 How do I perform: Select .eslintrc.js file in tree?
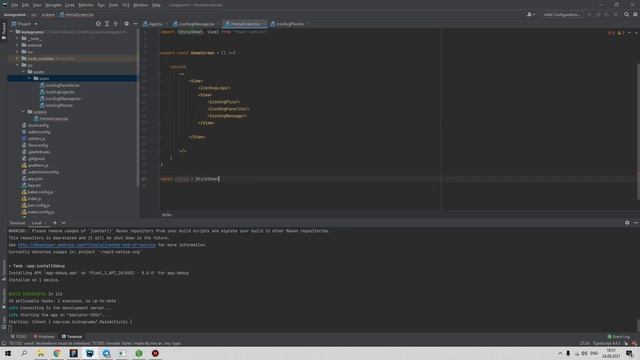(x=36, y=139)
